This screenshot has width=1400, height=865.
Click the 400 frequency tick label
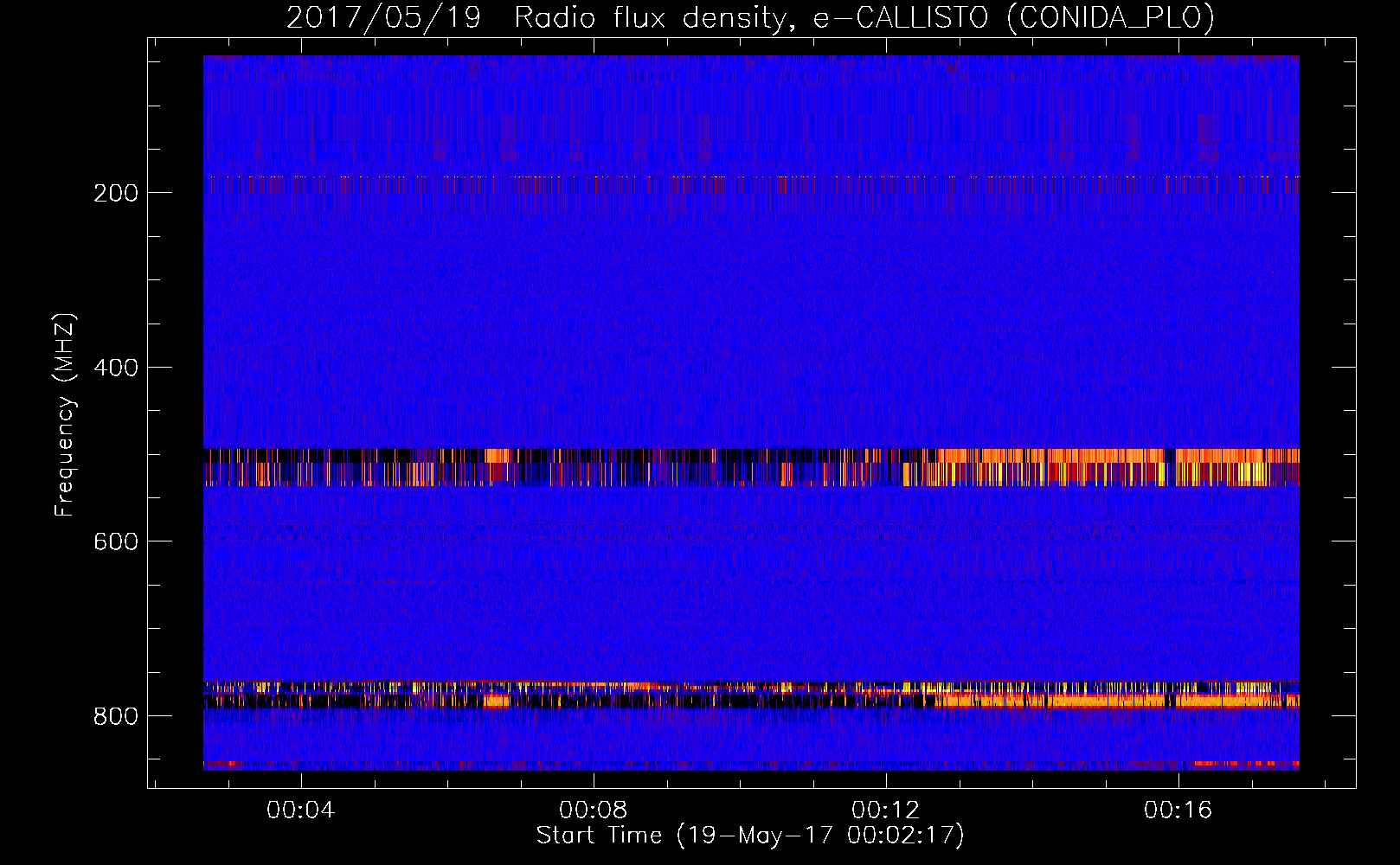pos(116,368)
